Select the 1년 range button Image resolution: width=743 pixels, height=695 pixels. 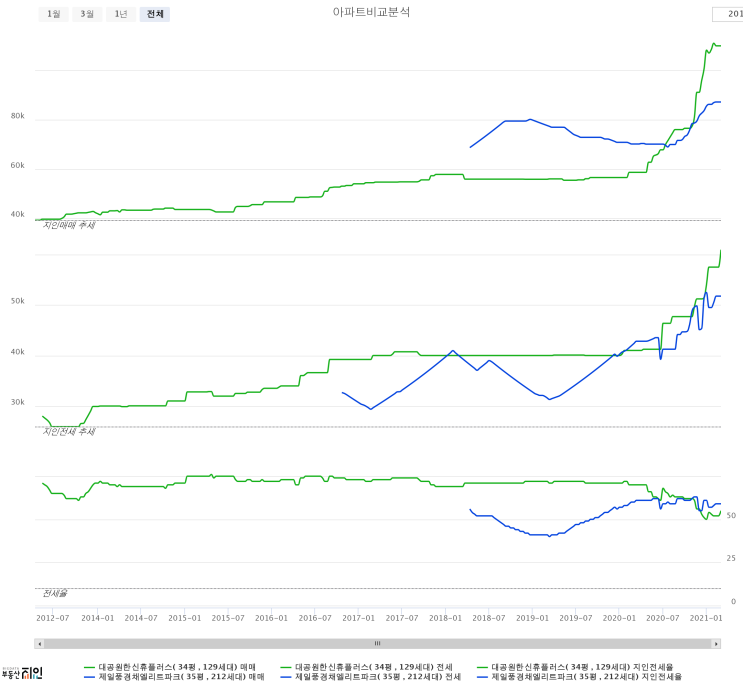click(x=121, y=14)
